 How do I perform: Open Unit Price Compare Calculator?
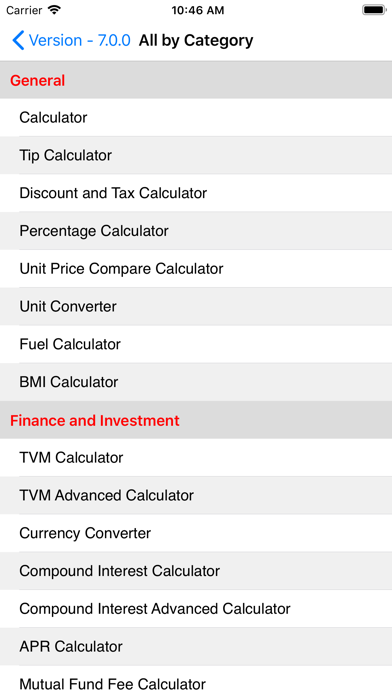196,269
